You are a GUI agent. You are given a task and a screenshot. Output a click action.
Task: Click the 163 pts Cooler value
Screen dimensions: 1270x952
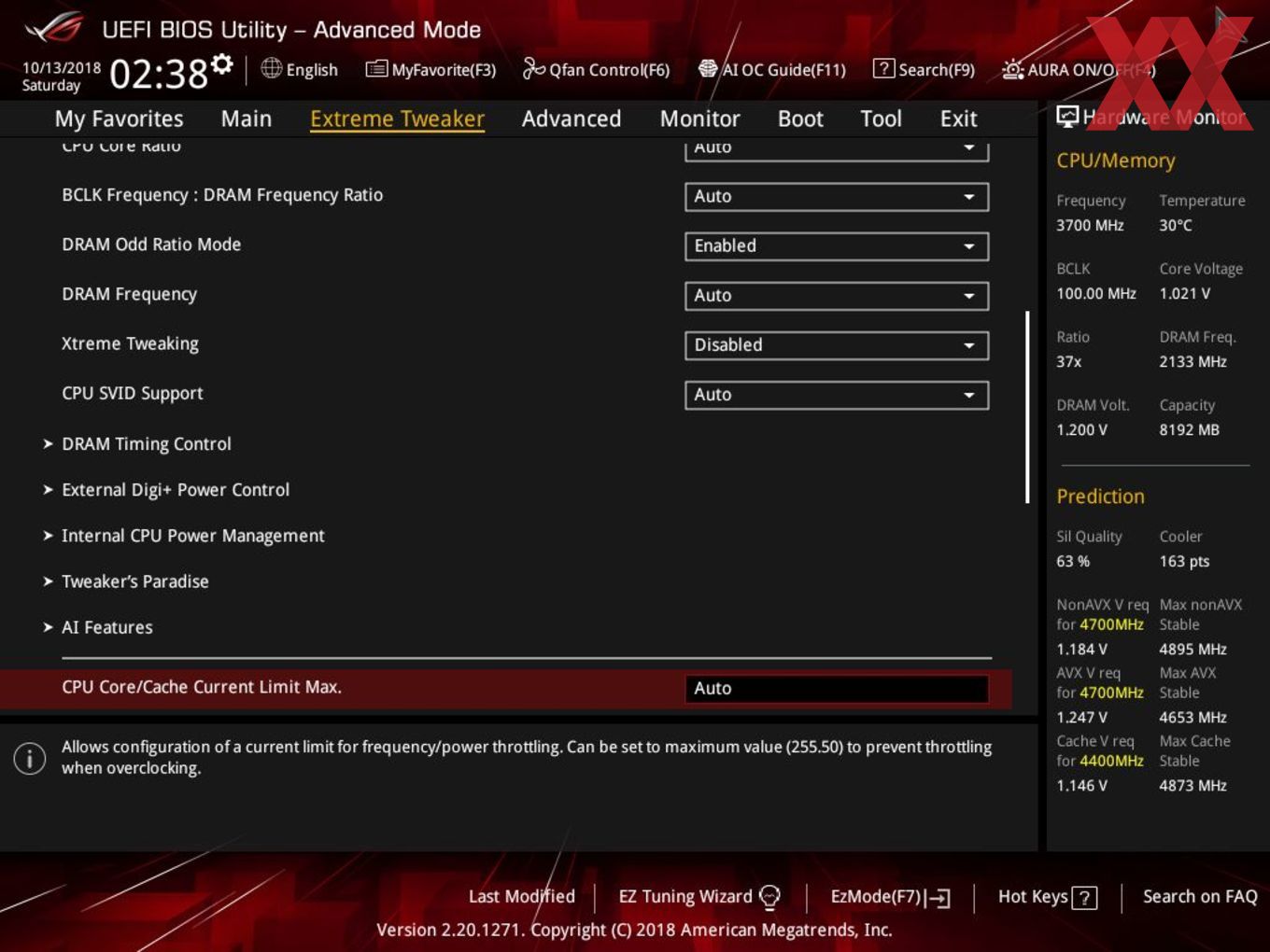[1184, 561]
